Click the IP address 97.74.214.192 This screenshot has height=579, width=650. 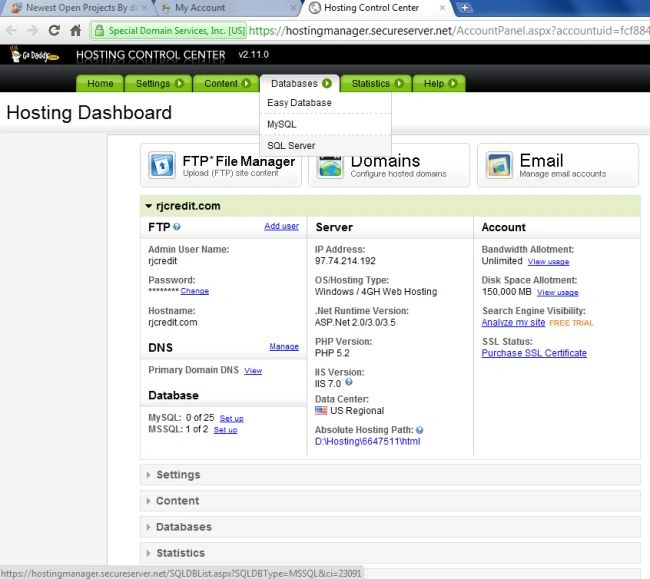coord(345,261)
